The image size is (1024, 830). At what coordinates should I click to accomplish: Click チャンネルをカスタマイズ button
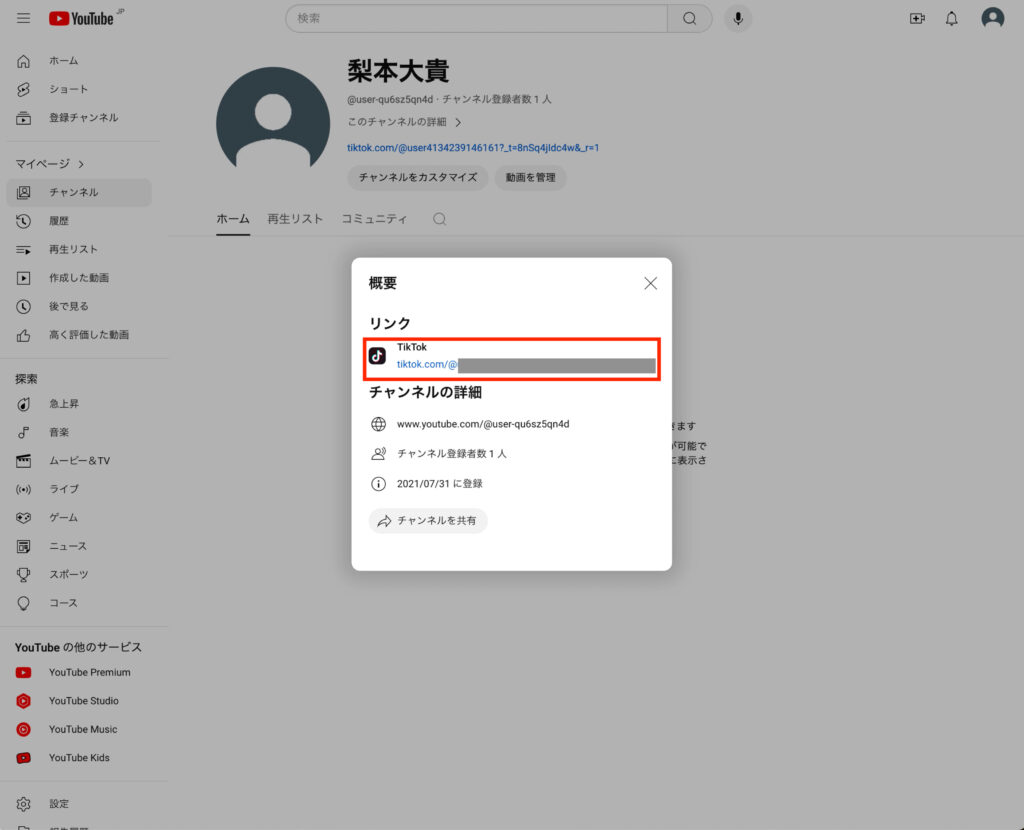click(418, 177)
